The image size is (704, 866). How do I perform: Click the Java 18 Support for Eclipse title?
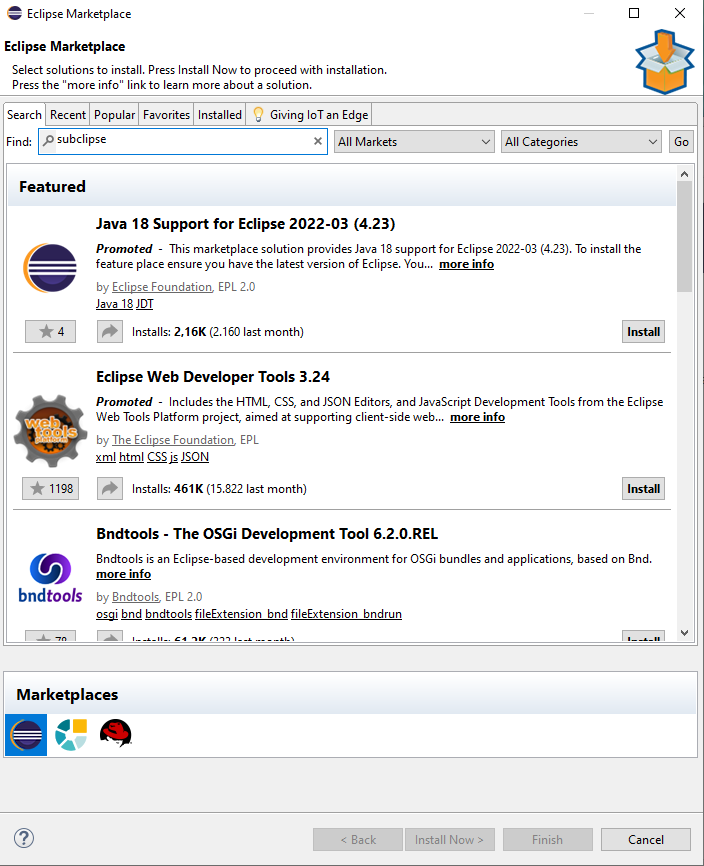(x=246, y=224)
